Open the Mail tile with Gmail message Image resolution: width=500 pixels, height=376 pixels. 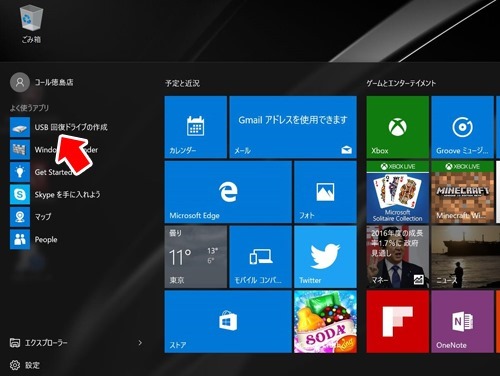(293, 127)
